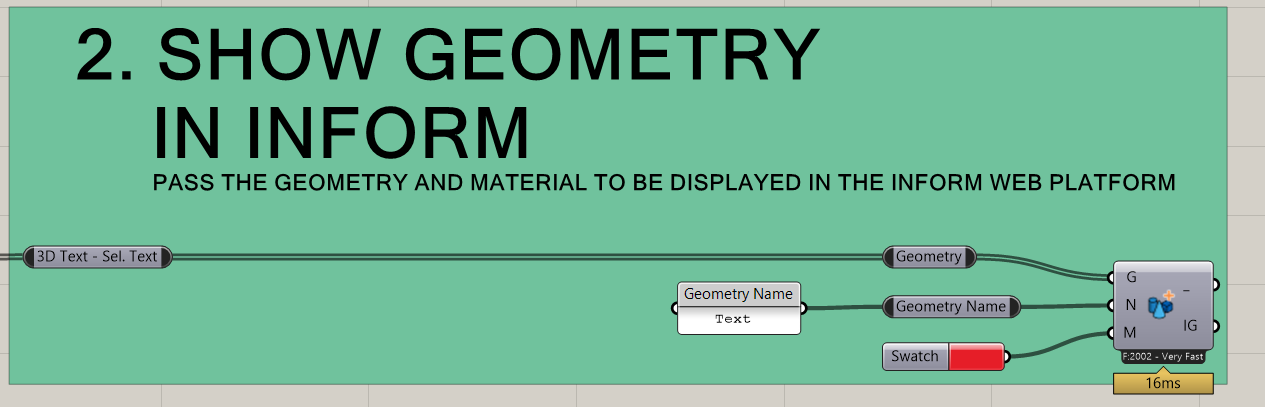Click the F:2002 - Very Fast label
This screenshot has height=407, width=1265.
pyautogui.click(x=1162, y=357)
